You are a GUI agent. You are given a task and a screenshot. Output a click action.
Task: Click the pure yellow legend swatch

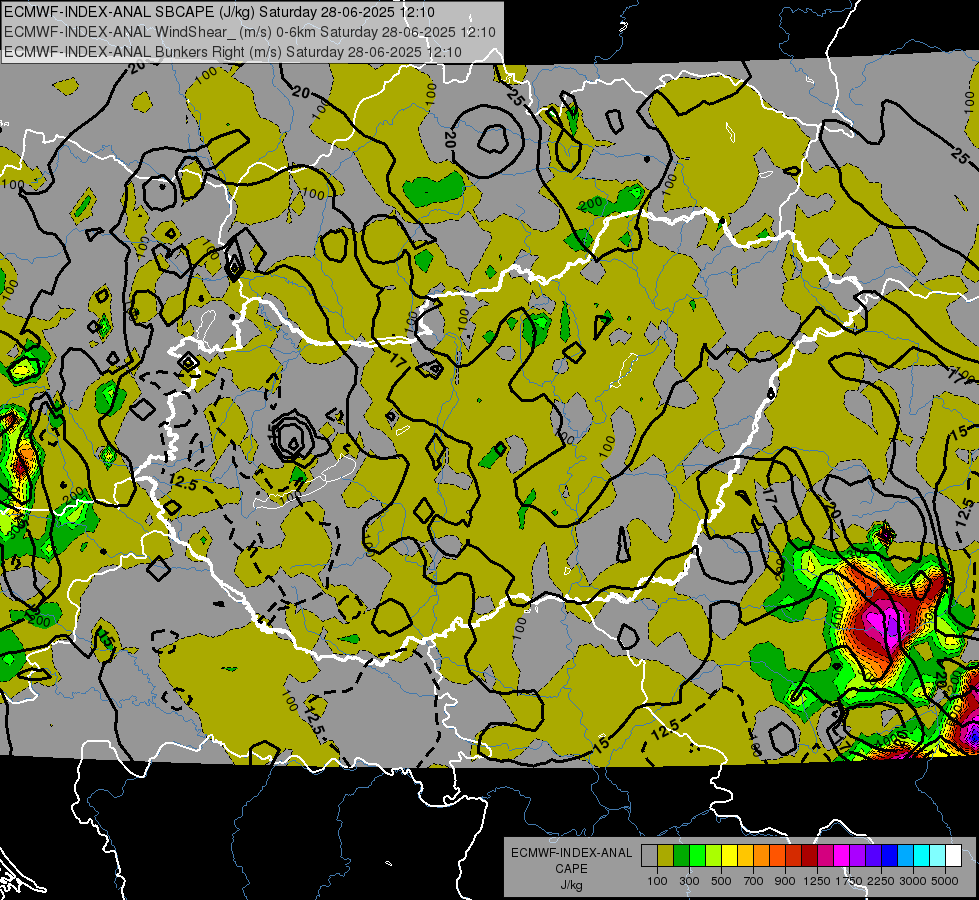(x=729, y=855)
